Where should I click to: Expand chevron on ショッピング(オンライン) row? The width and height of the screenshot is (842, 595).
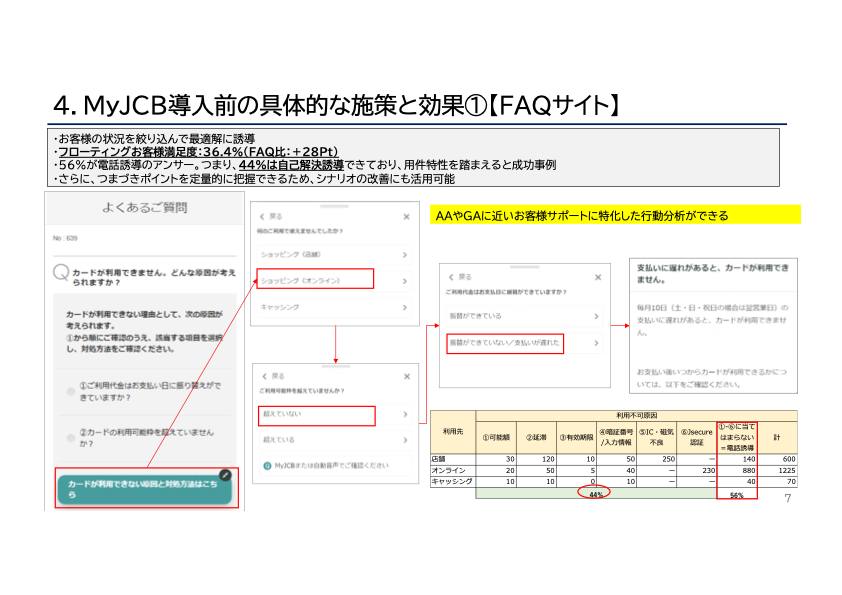click(x=405, y=281)
